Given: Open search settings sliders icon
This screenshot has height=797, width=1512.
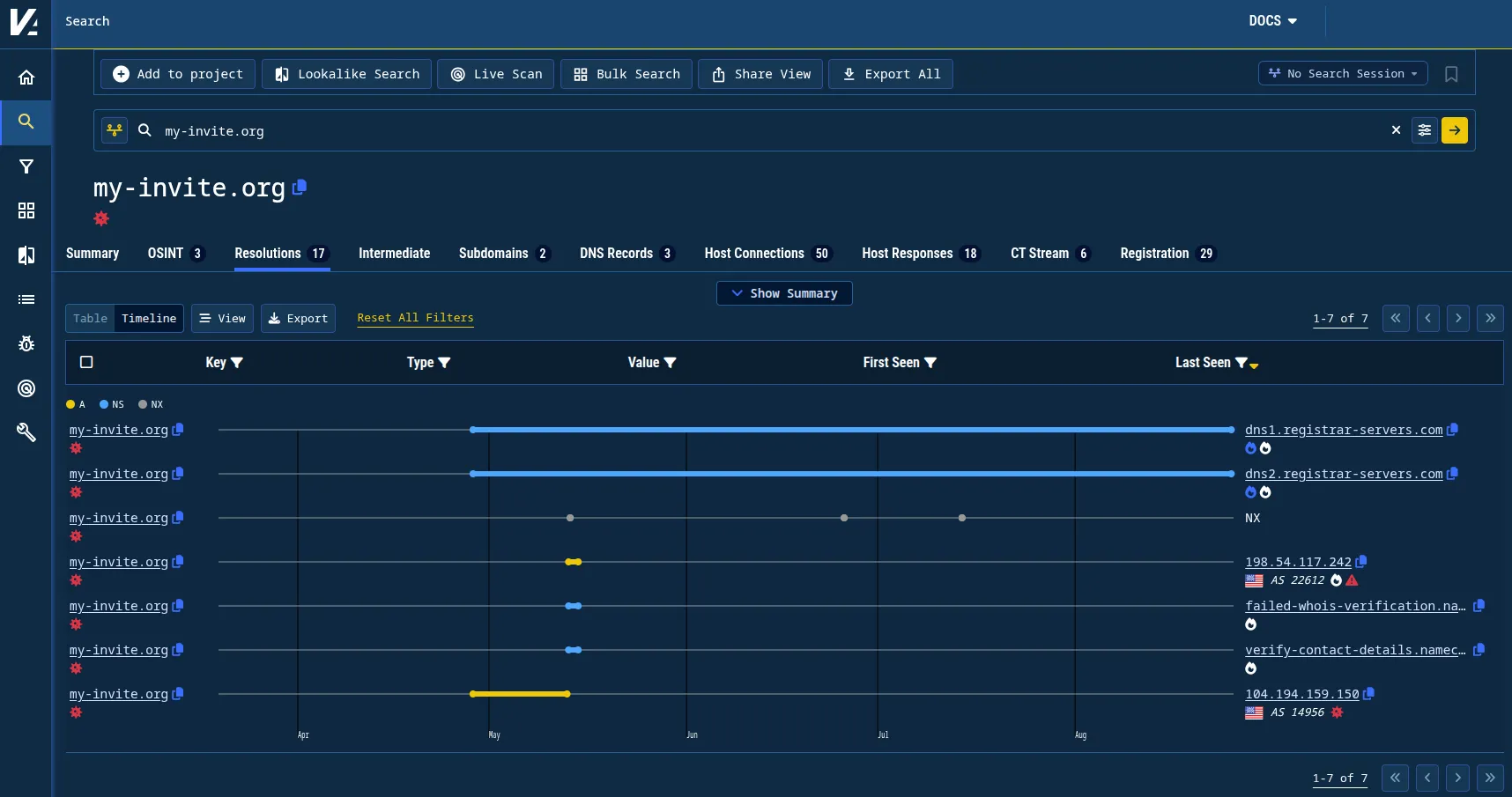Looking at the screenshot, I should (1425, 130).
